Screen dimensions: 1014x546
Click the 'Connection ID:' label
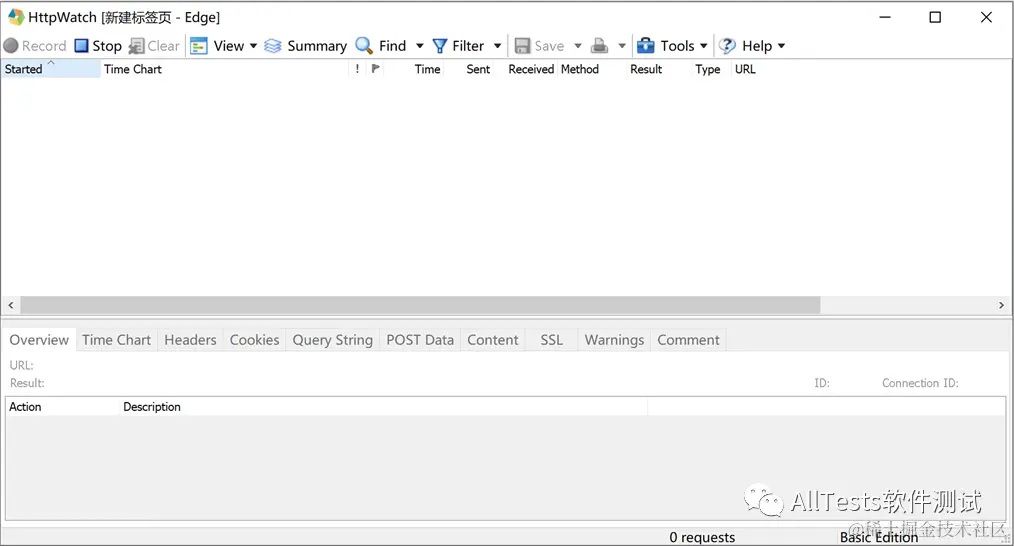(x=920, y=383)
